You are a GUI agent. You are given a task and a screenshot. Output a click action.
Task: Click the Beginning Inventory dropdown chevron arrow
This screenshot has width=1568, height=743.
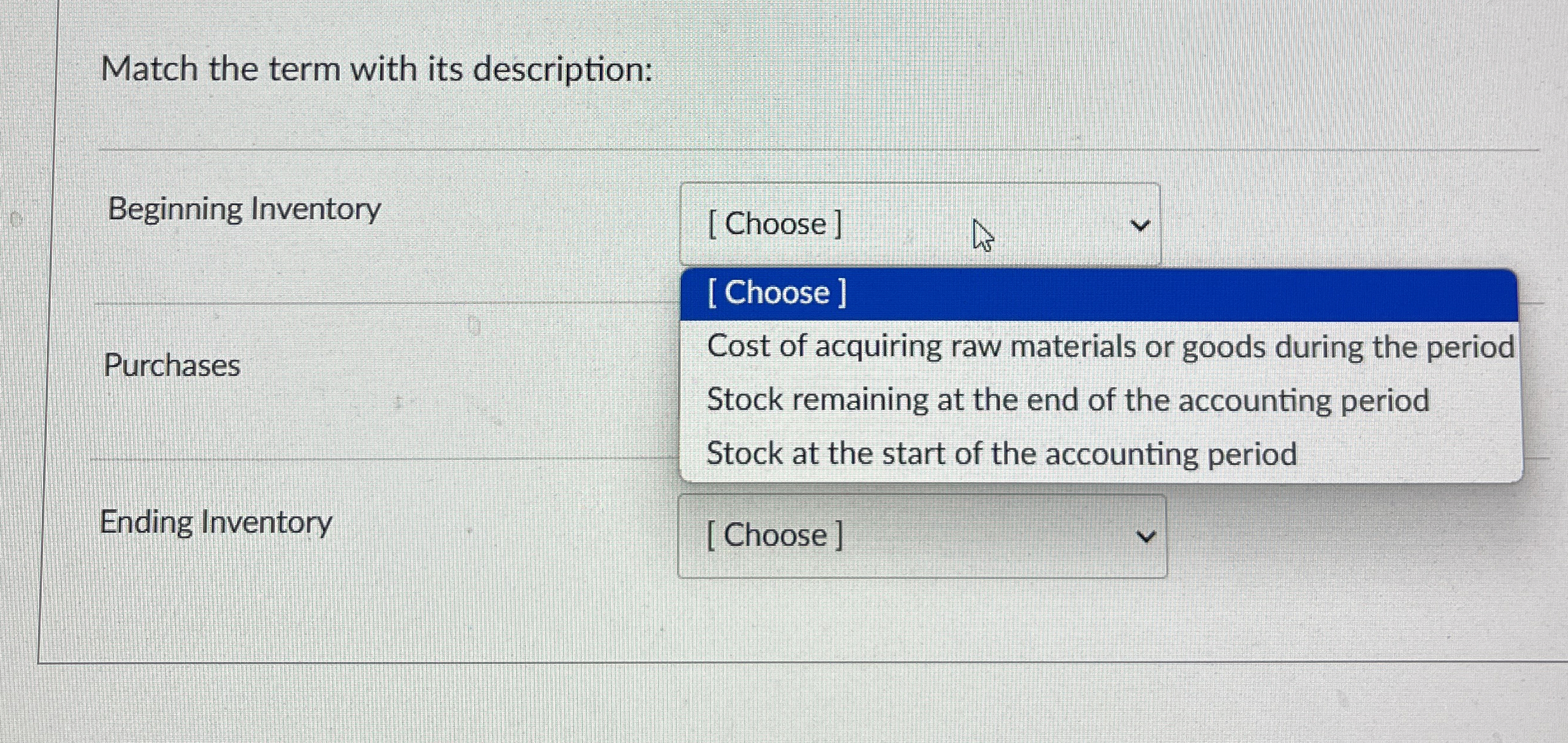[x=1140, y=225]
